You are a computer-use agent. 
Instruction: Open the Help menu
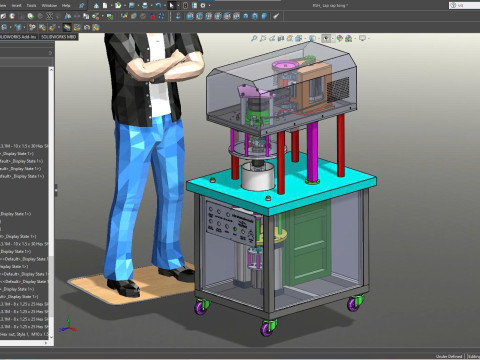(66, 6)
